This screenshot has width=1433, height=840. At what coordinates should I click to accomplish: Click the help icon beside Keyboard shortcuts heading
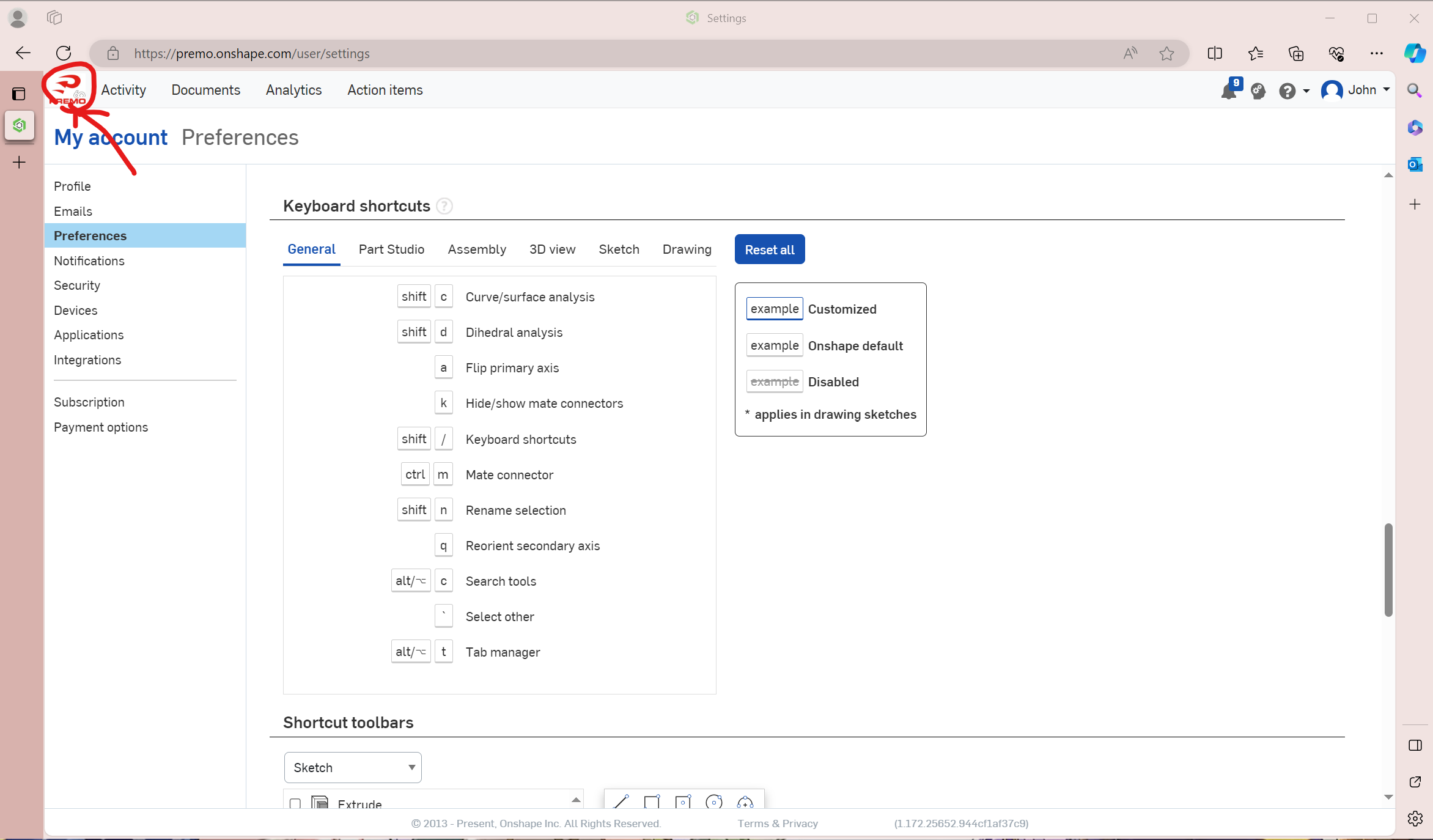coord(444,207)
